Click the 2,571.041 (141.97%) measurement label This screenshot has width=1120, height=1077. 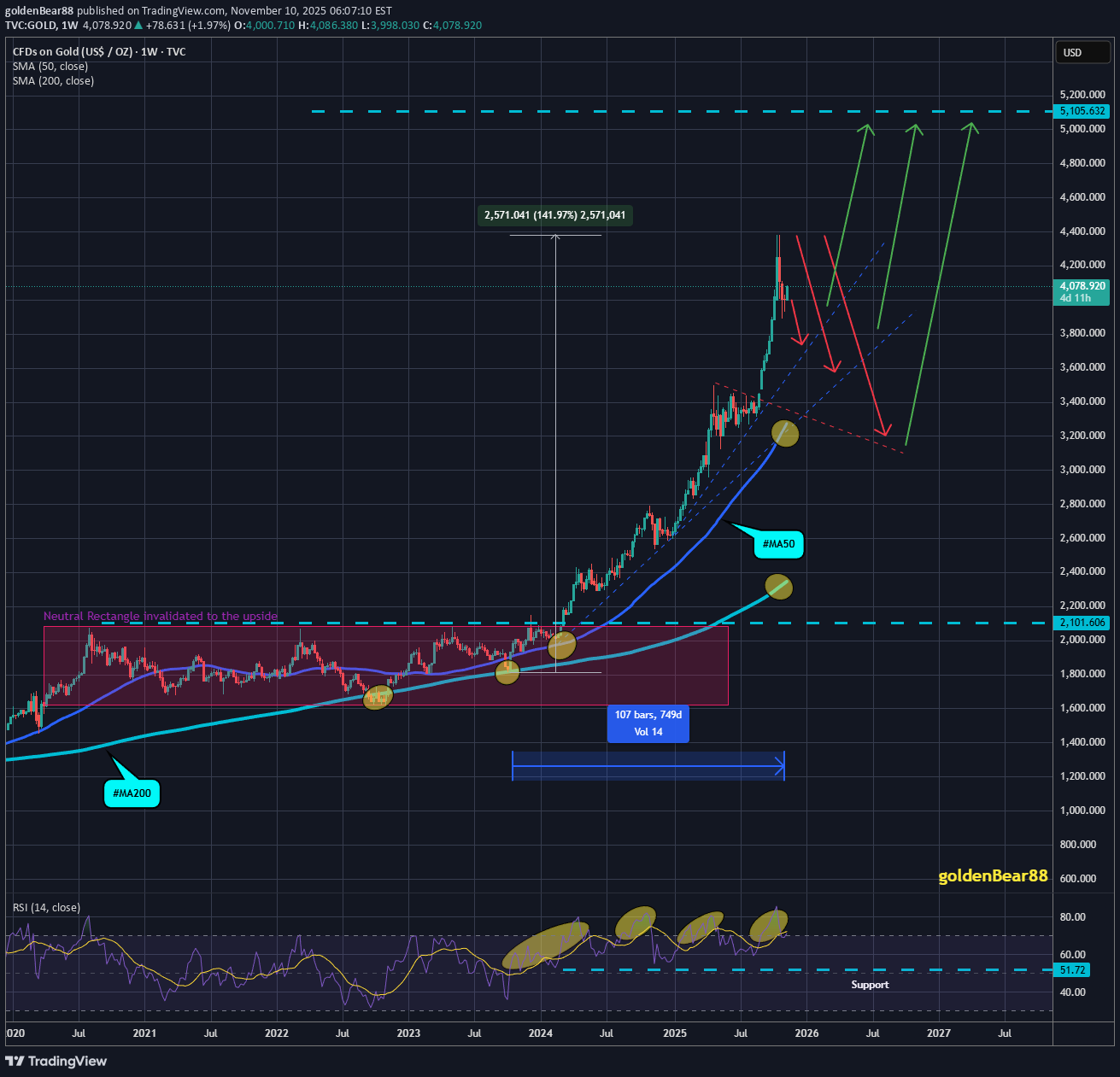[554, 215]
